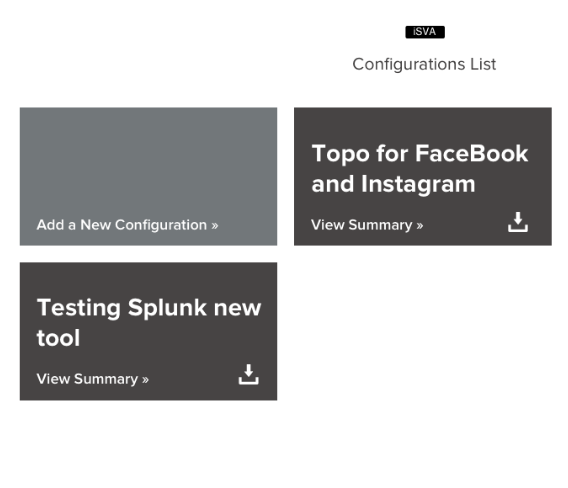Click the double chevron after Add a New Configuration

pyautogui.click(x=215, y=226)
